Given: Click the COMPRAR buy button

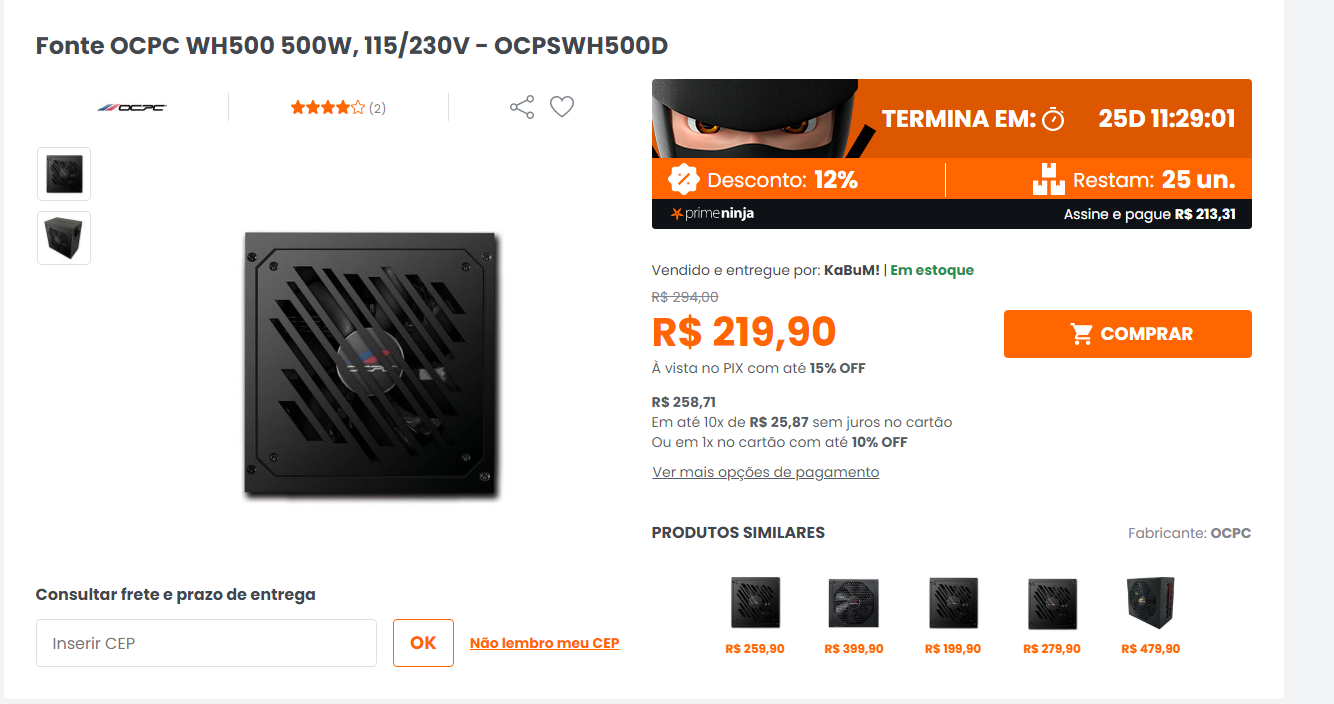Looking at the screenshot, I should coord(1128,334).
